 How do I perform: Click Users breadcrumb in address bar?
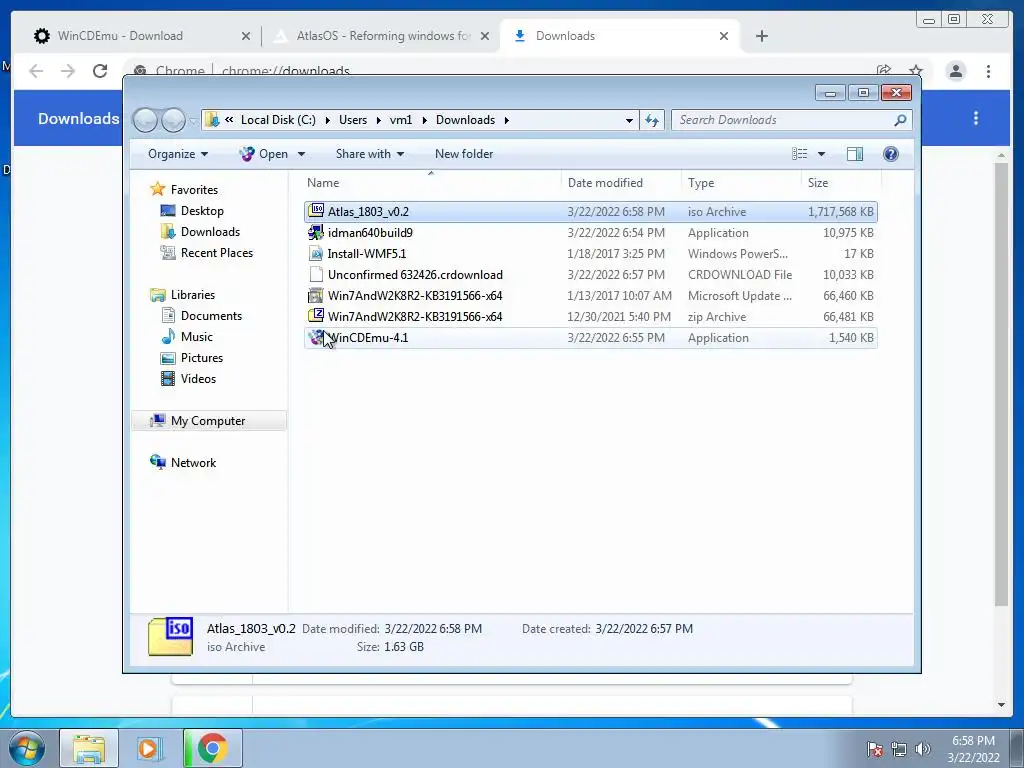pos(353,120)
